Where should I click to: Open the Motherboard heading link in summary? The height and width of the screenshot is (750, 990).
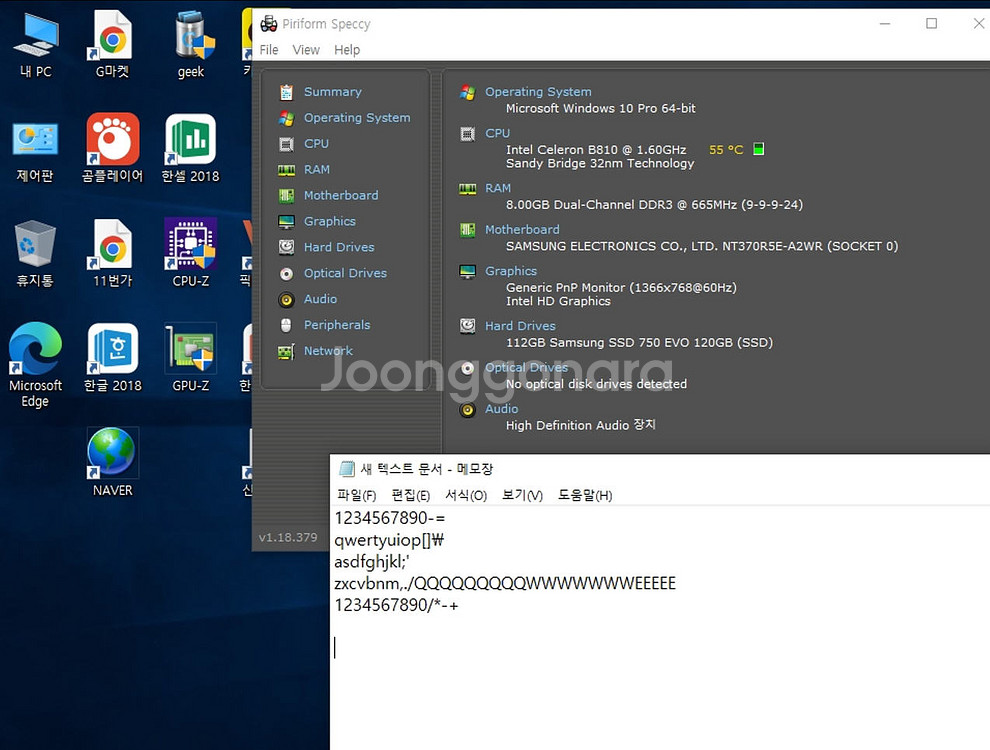[x=522, y=229]
